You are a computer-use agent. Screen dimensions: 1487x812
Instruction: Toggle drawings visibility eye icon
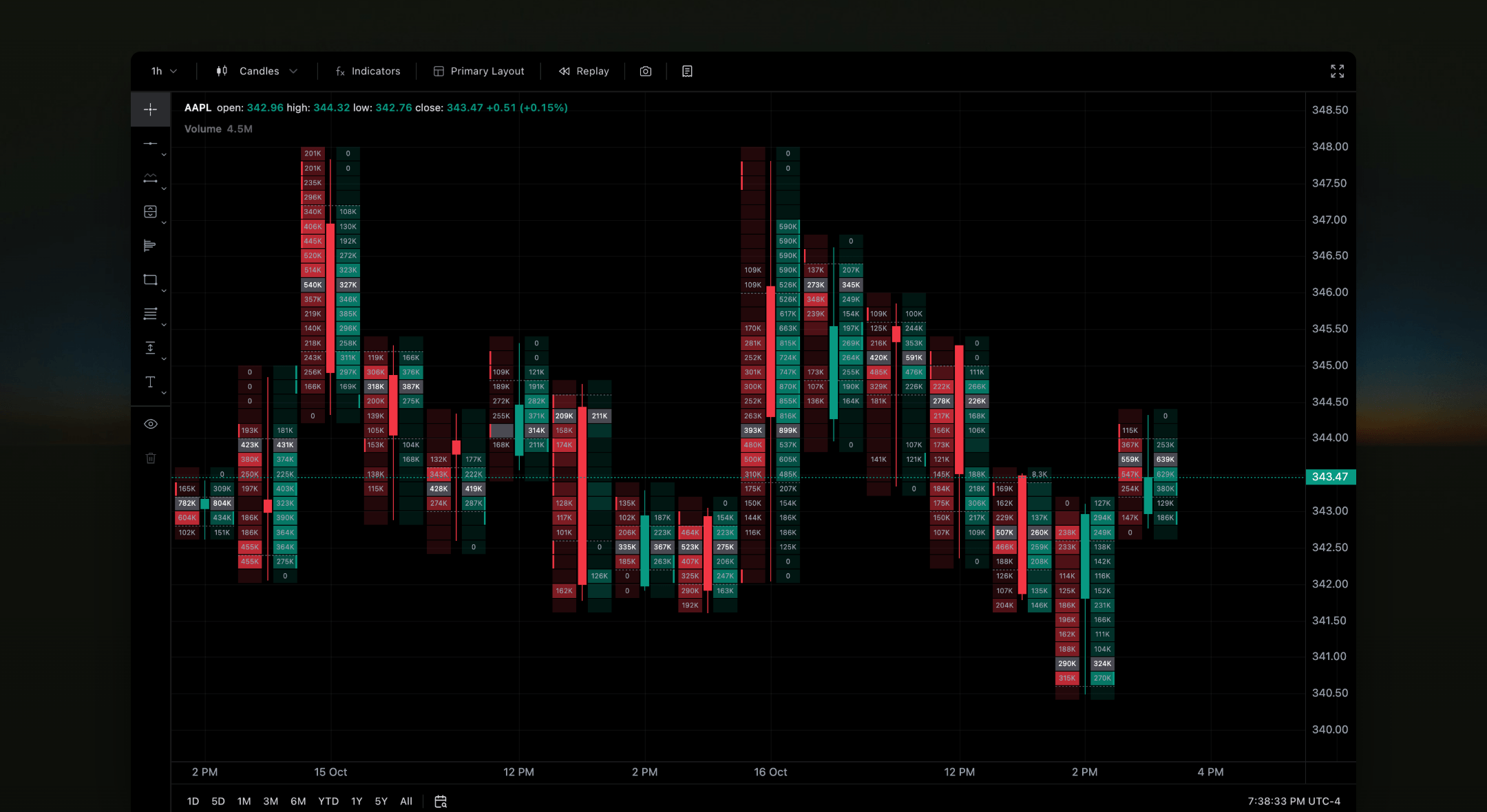coord(151,424)
